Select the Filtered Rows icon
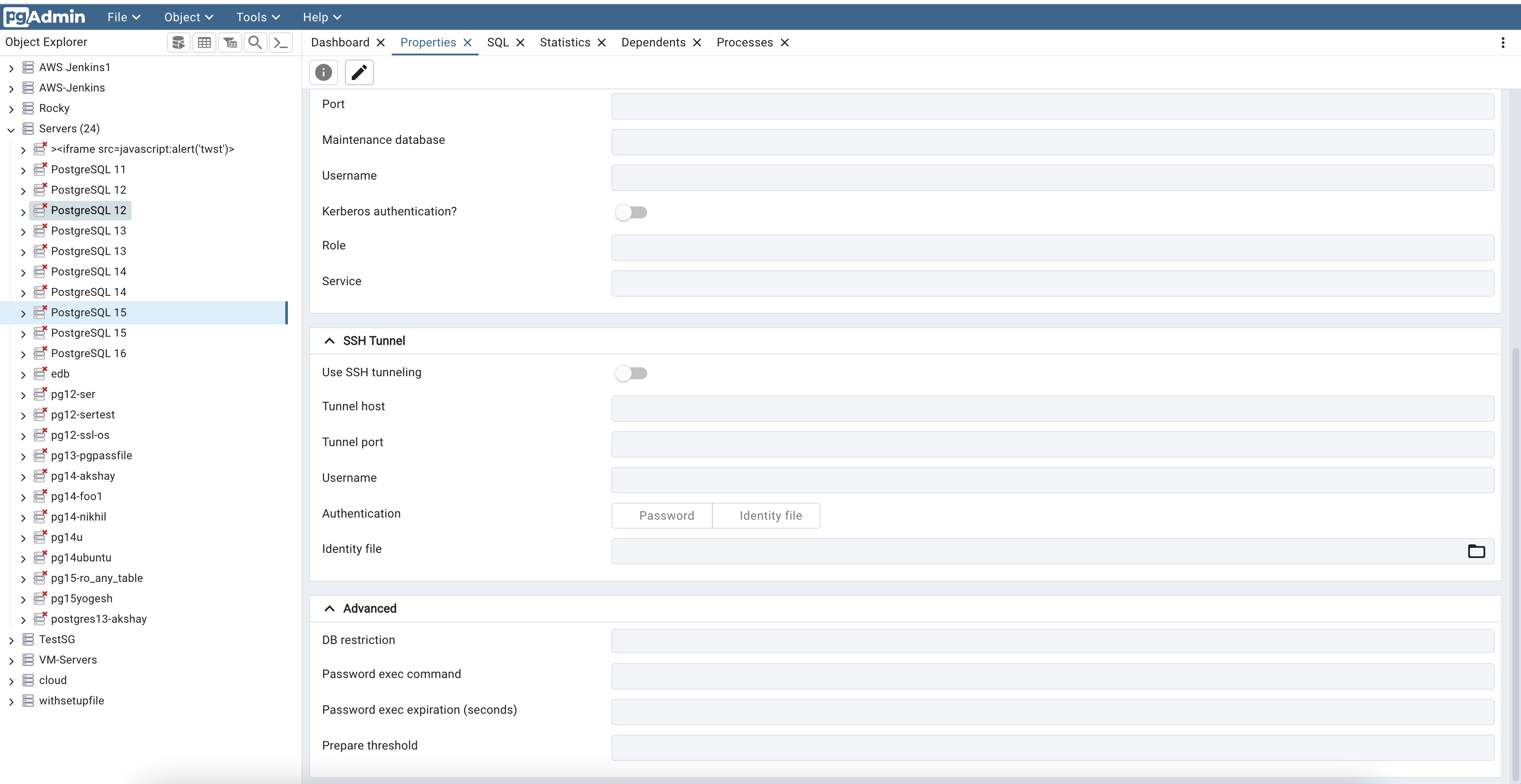The width and height of the screenshot is (1521, 784). 230,42
